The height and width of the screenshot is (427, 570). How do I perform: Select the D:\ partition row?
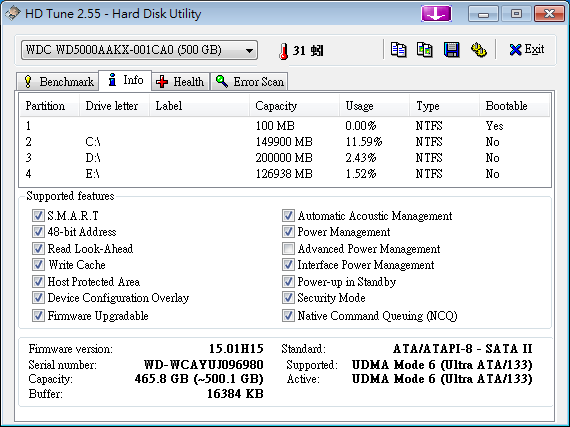(x=285, y=158)
